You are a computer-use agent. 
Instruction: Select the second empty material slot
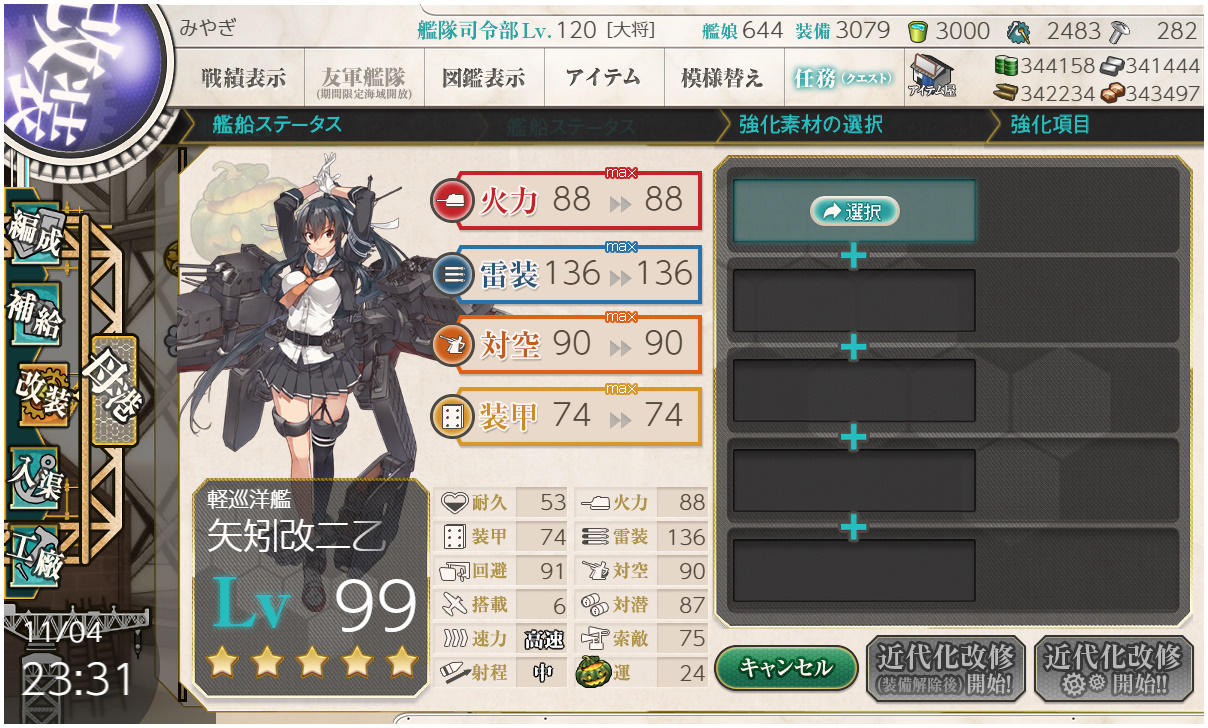854,300
